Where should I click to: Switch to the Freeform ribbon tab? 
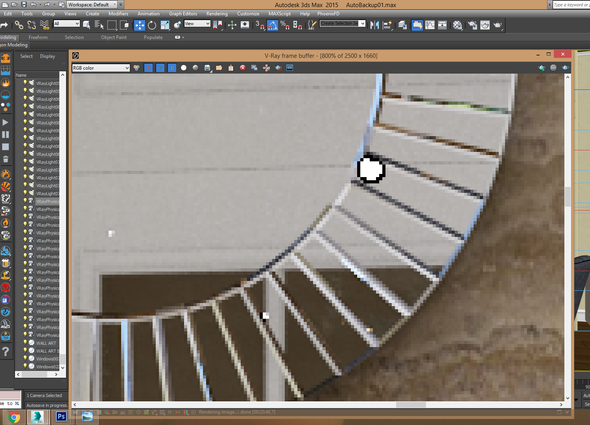click(38, 37)
